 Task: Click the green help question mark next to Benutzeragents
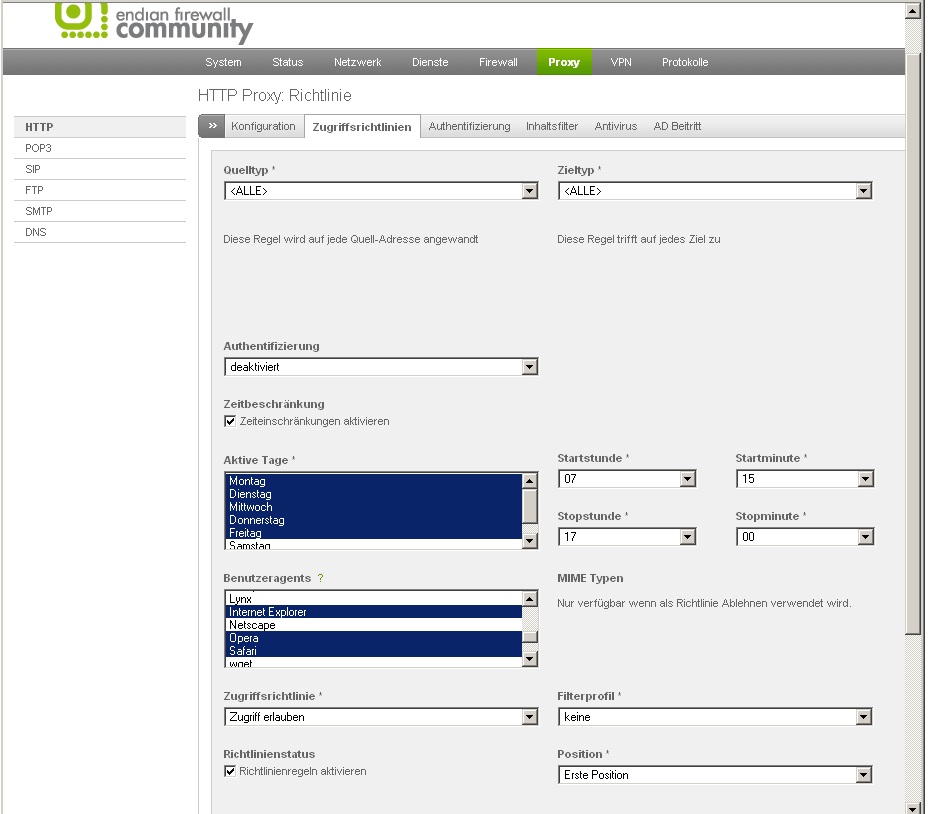pyautogui.click(x=320, y=579)
